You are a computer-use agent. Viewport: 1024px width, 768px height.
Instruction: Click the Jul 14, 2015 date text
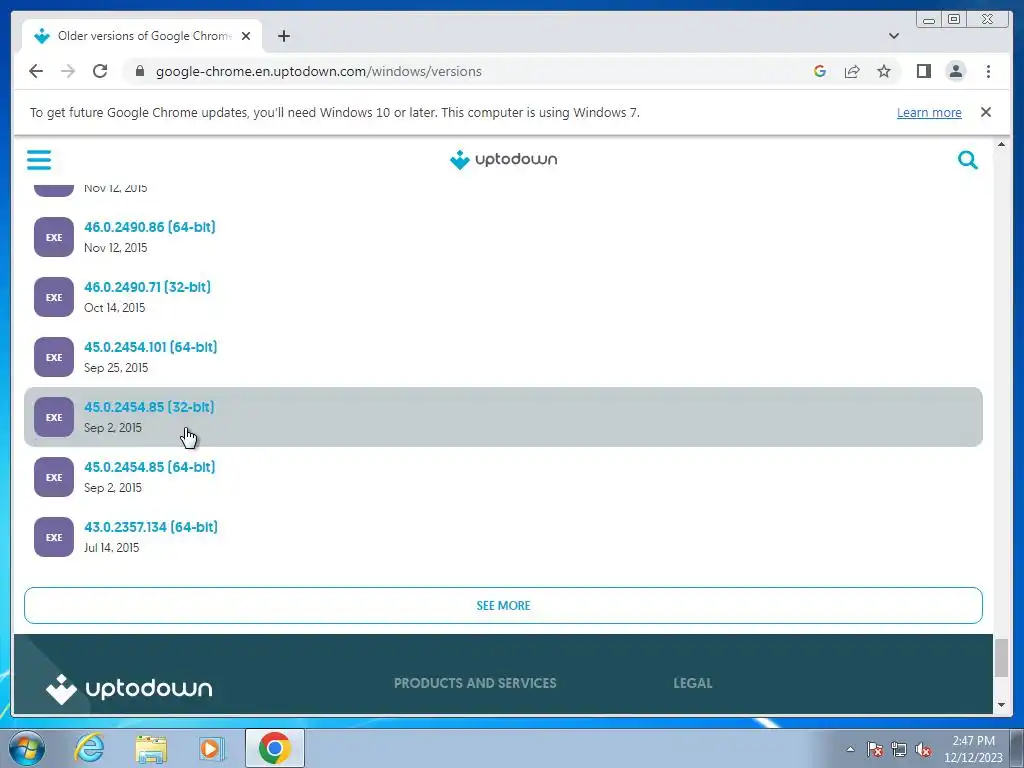(112, 548)
